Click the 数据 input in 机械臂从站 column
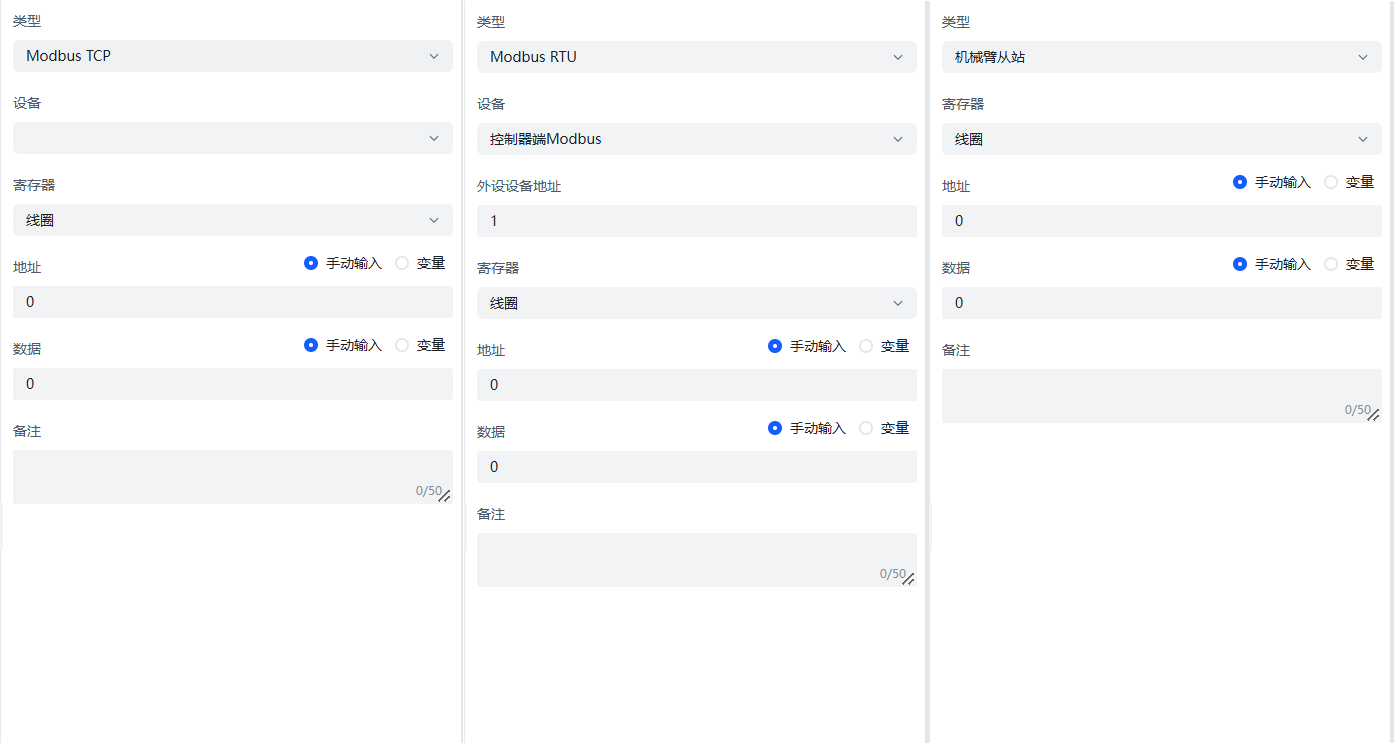Image resolution: width=1394 pixels, height=743 pixels. (x=1161, y=302)
